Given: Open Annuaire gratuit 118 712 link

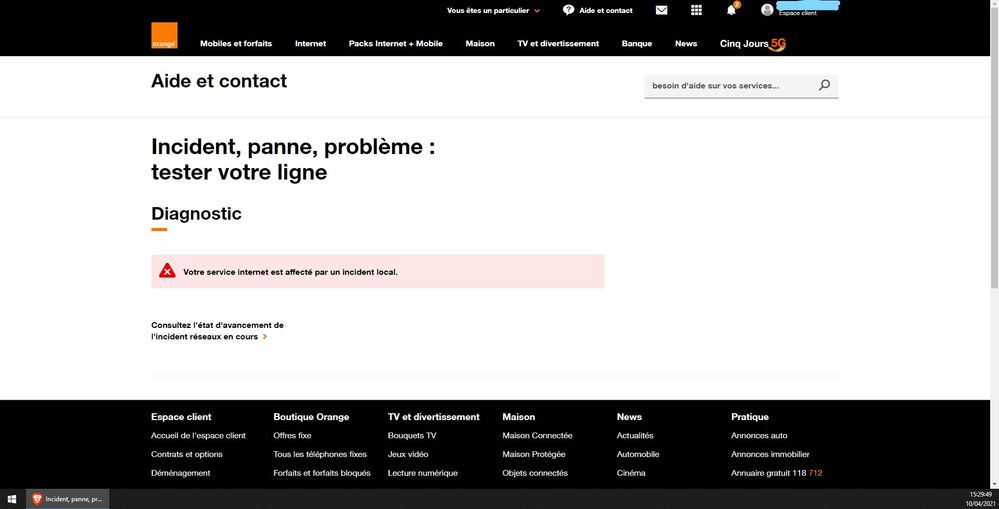Looking at the screenshot, I should point(777,473).
